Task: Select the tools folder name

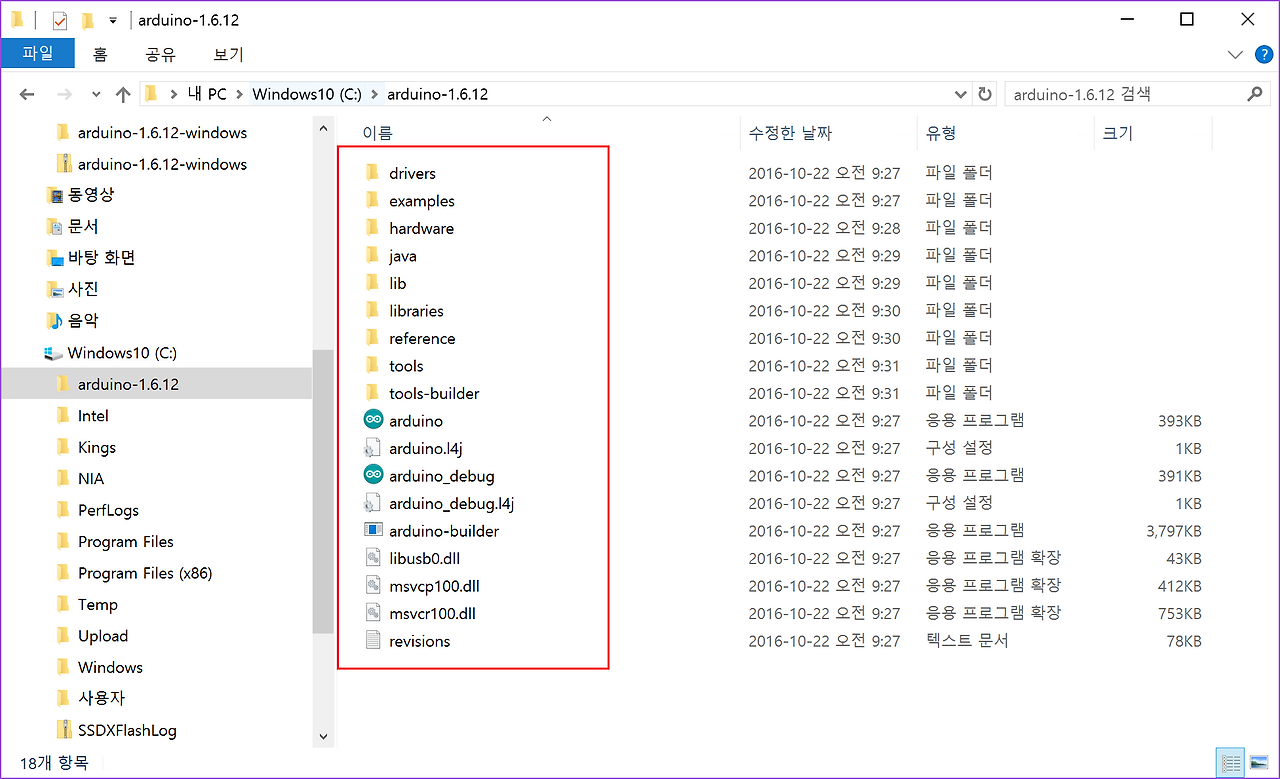Action: (406, 366)
